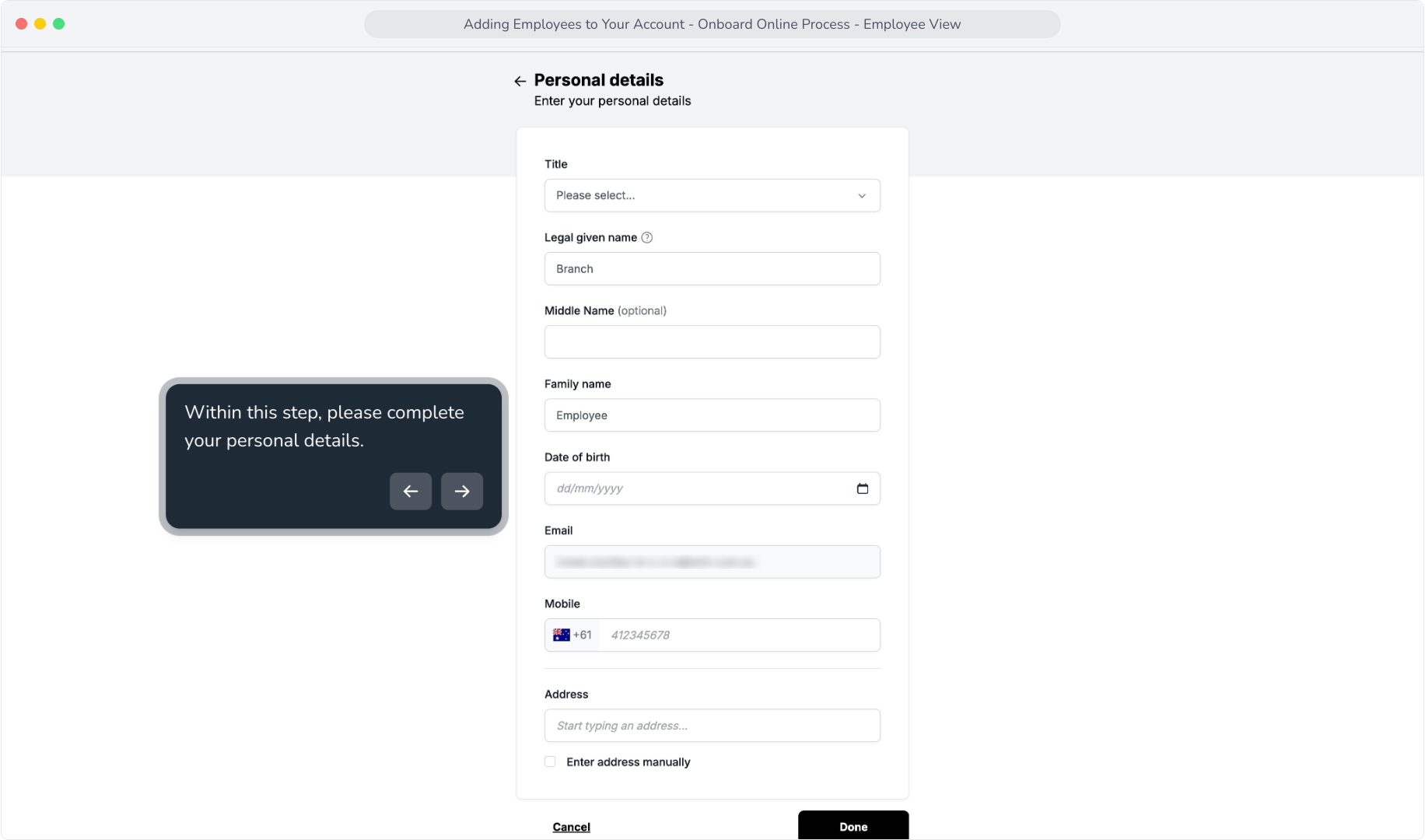This screenshot has height=840, width=1425.
Task: Open the Title dropdown
Action: (x=712, y=195)
